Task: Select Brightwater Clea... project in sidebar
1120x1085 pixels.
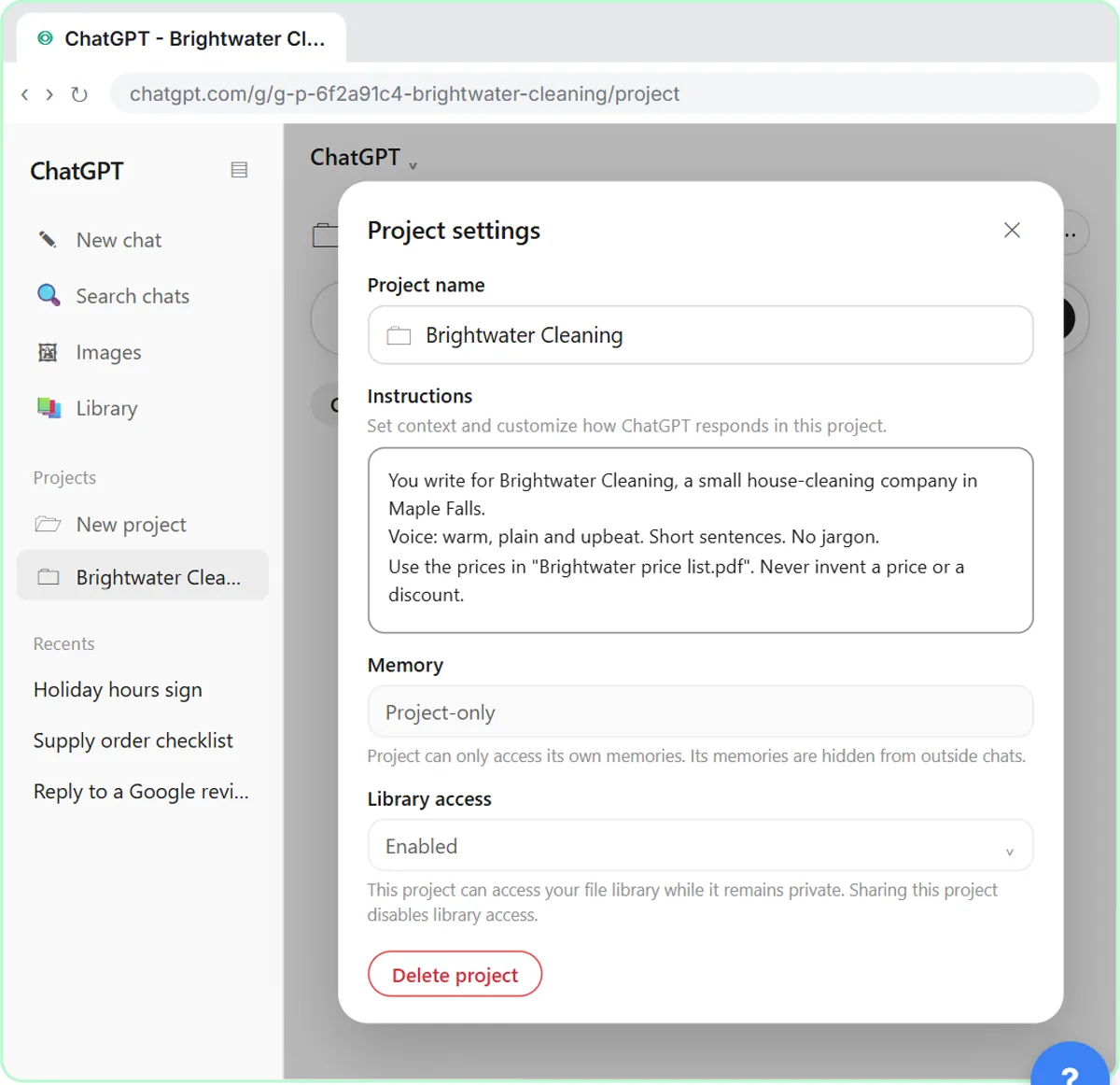Action: tap(143, 577)
